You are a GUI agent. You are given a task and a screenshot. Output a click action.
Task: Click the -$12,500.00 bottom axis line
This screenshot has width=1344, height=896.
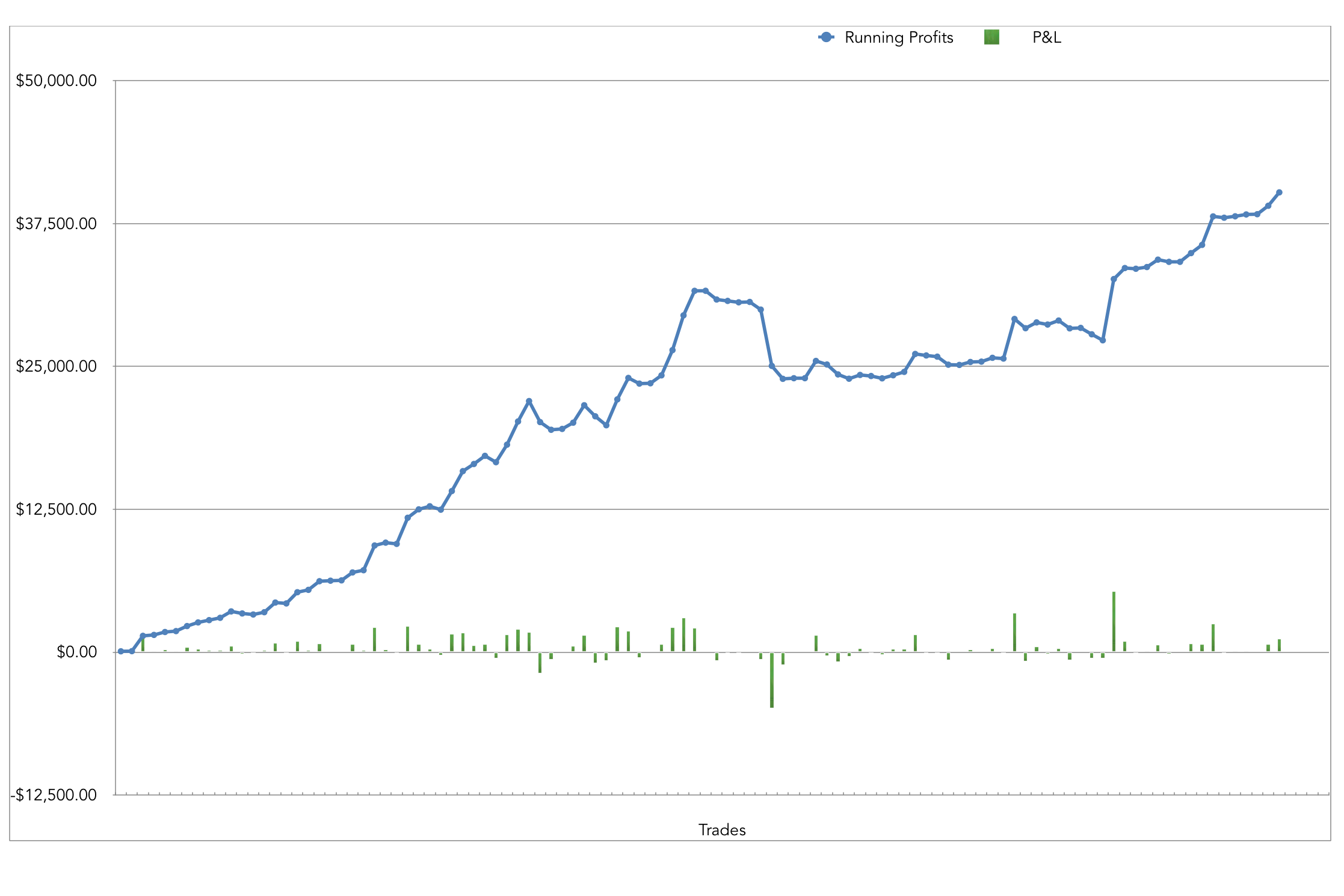click(722, 794)
